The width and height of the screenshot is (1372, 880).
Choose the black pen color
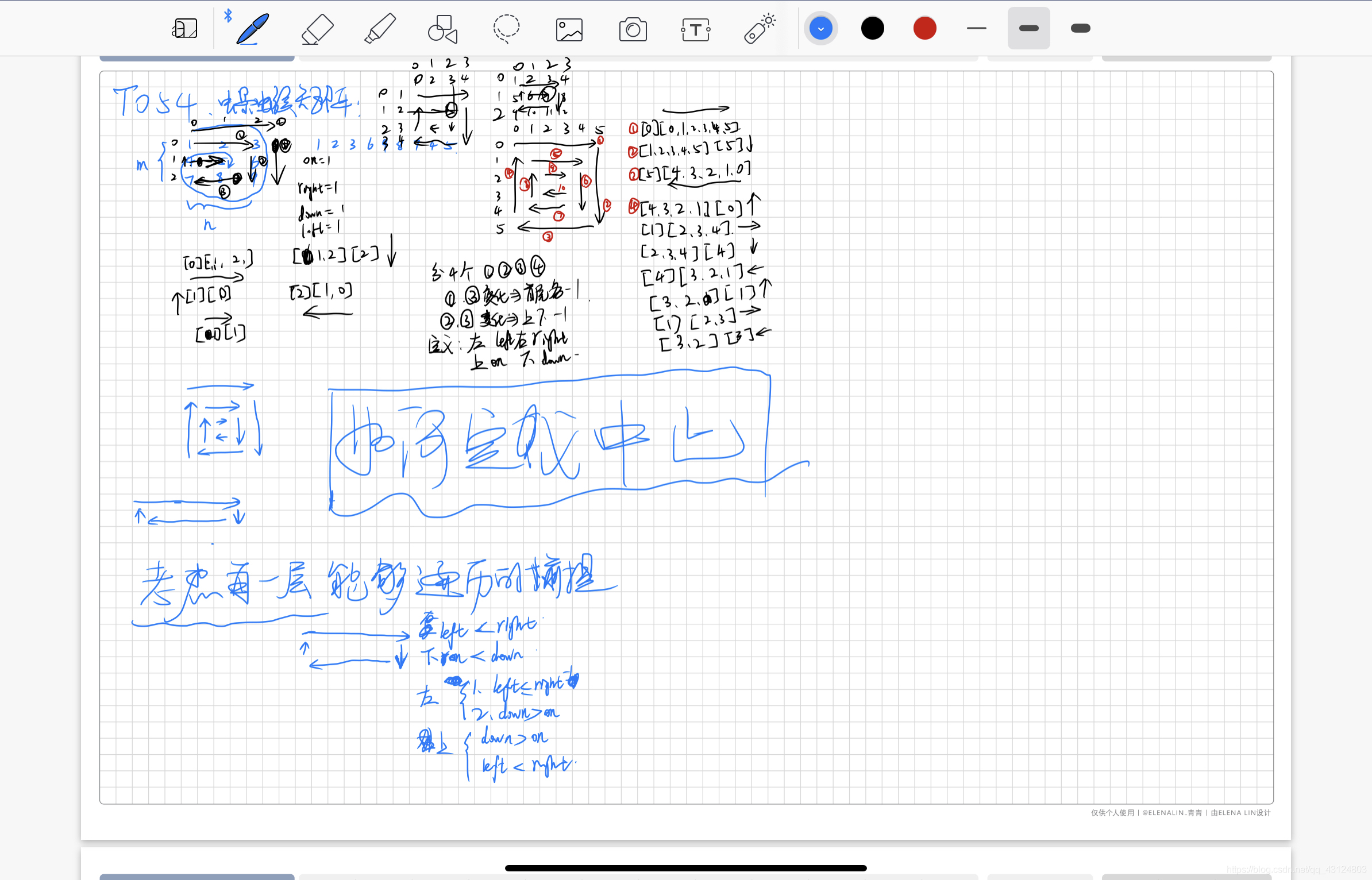(x=872, y=28)
